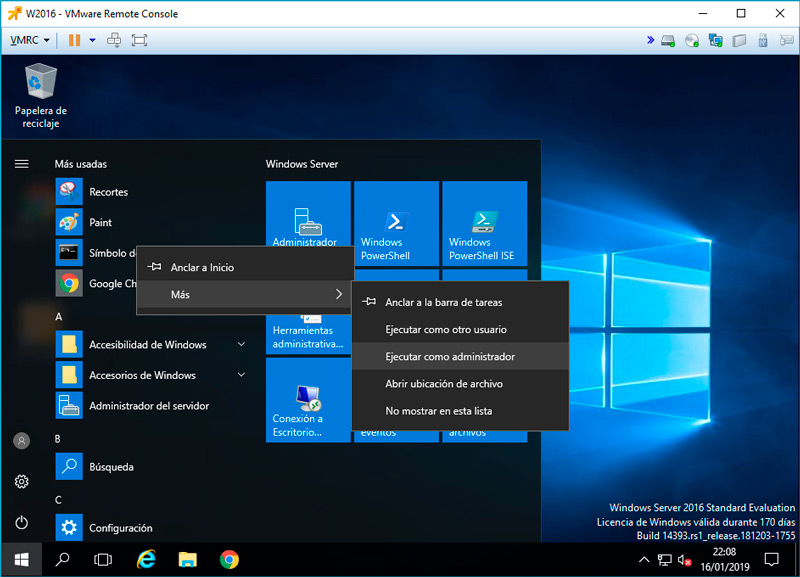Screen dimensions: 800x577
Task: Expand Accesorios de Windows folder
Action: pos(151,375)
